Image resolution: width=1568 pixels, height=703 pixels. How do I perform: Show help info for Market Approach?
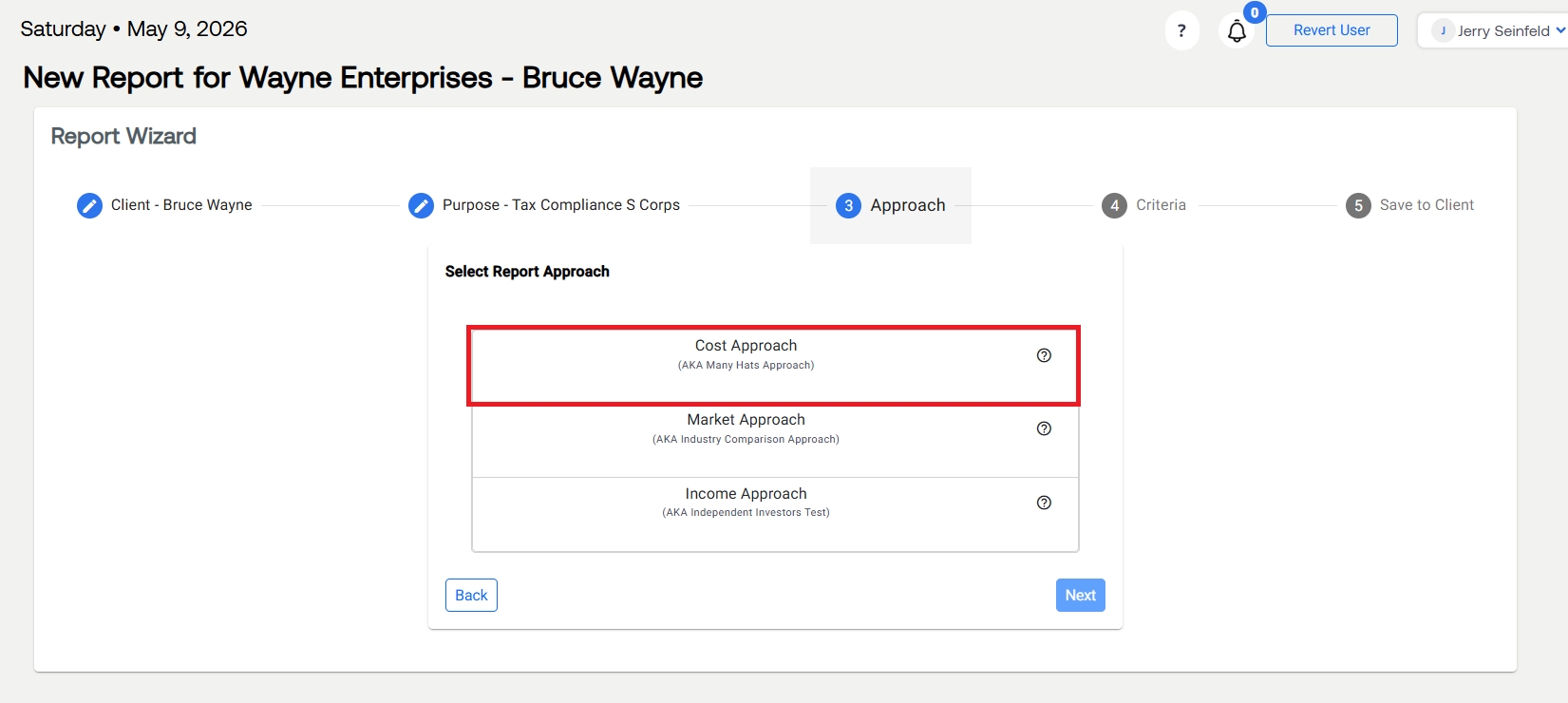coord(1044,428)
